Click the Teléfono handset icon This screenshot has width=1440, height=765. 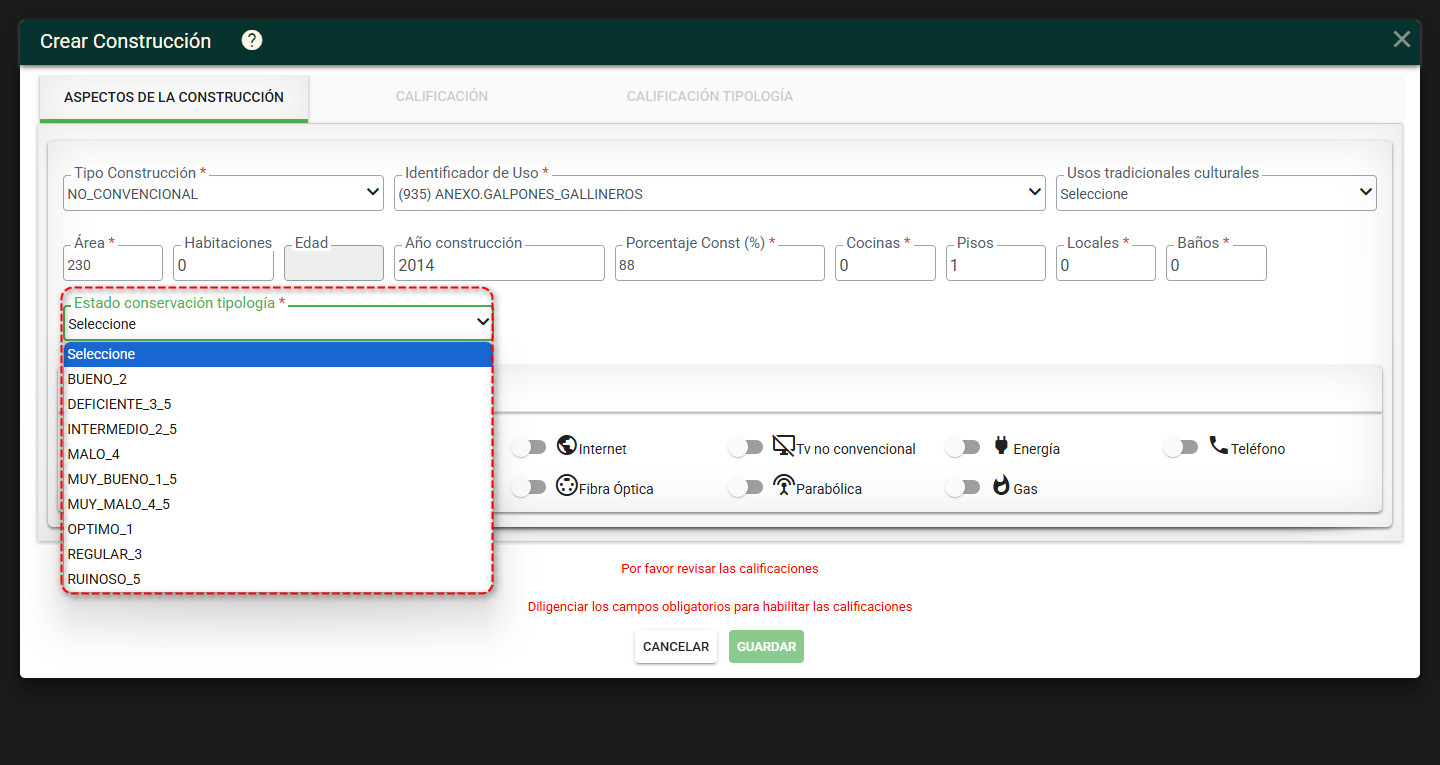click(1218, 446)
